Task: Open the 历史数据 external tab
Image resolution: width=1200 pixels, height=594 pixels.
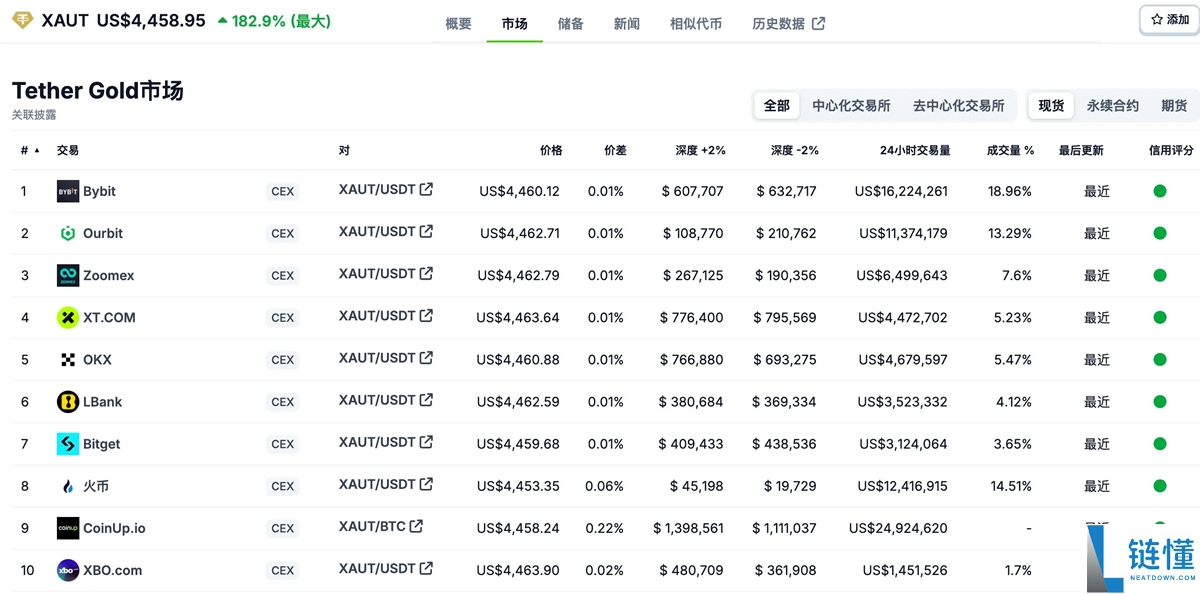Action: (789, 23)
